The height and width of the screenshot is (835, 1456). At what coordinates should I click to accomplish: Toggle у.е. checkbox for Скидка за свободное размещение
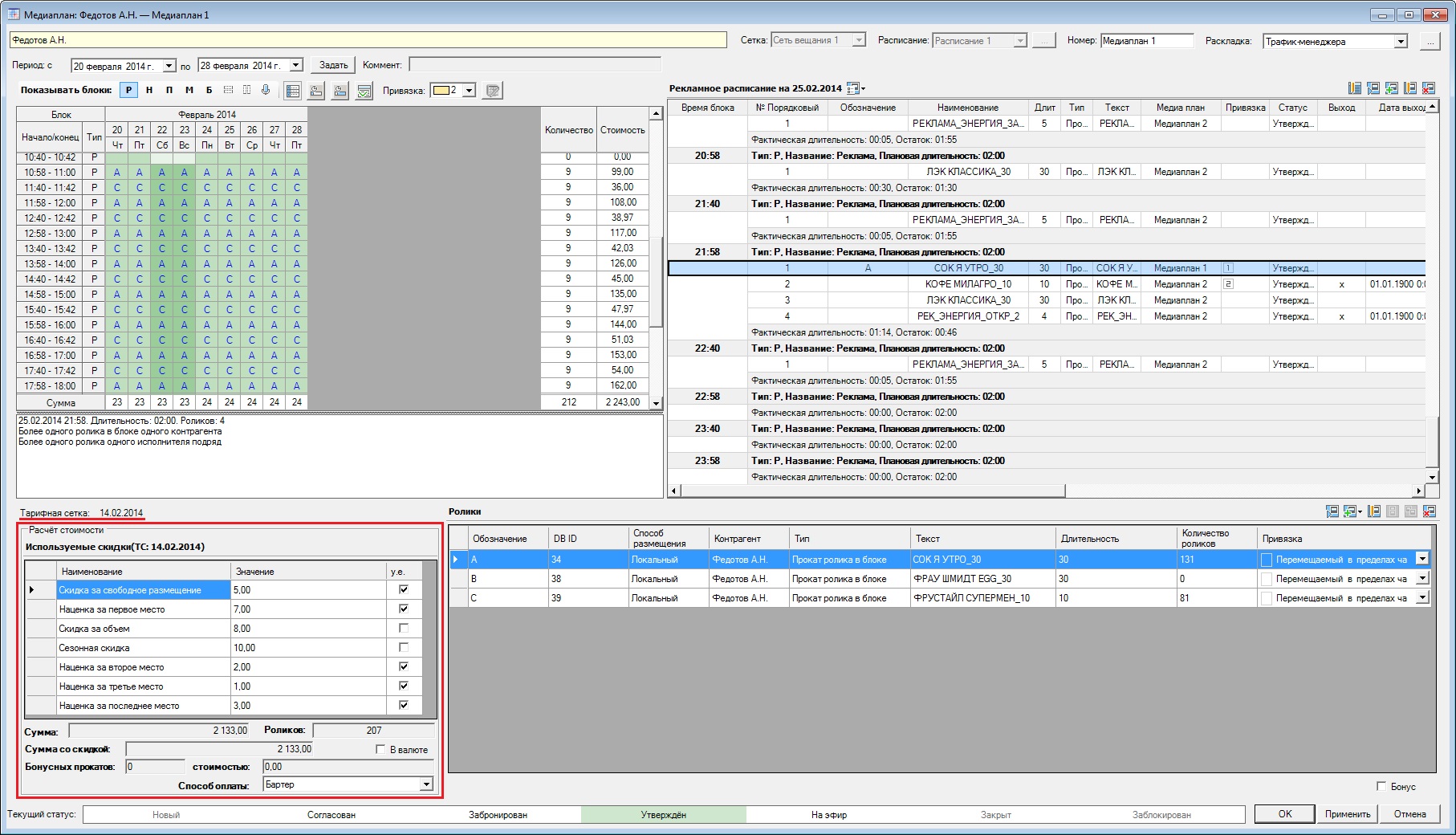coord(404,589)
